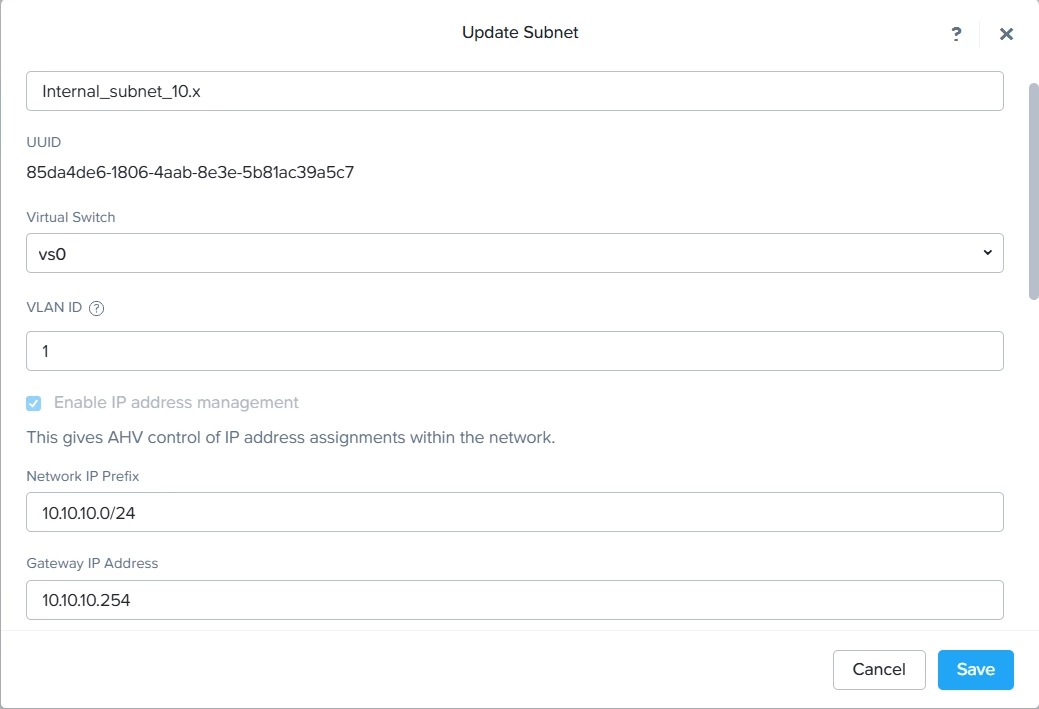Click the Network IP Prefix label
The image size is (1039, 709).
[83, 476]
